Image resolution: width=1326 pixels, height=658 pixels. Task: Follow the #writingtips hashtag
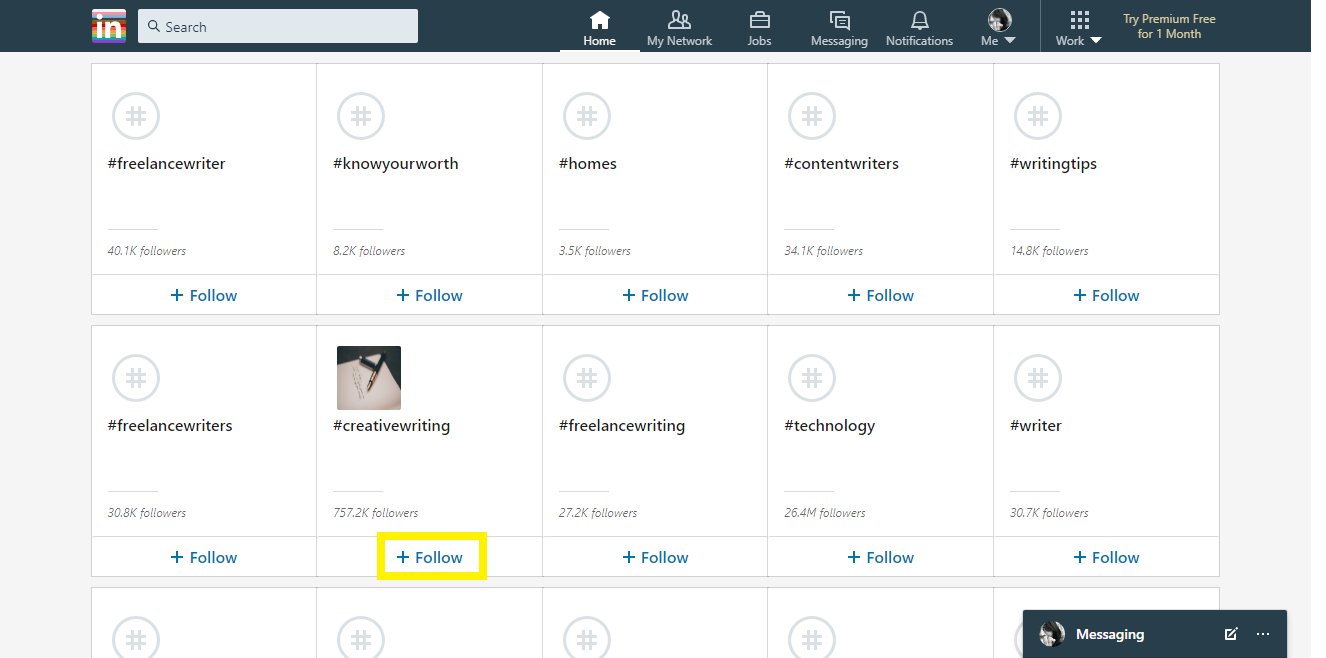pos(1106,295)
